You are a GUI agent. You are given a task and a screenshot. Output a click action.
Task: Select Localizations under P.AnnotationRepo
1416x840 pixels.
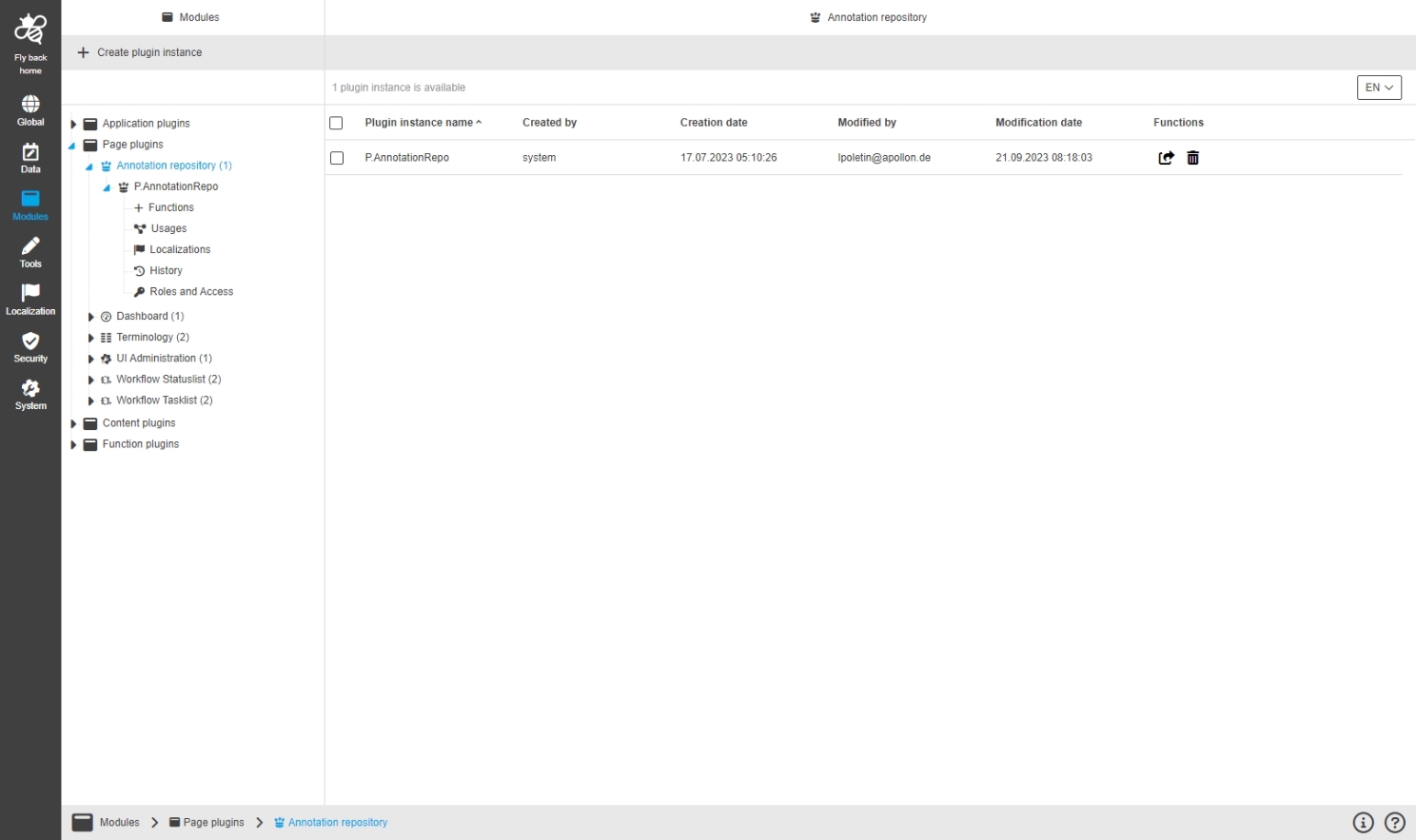tap(180, 249)
